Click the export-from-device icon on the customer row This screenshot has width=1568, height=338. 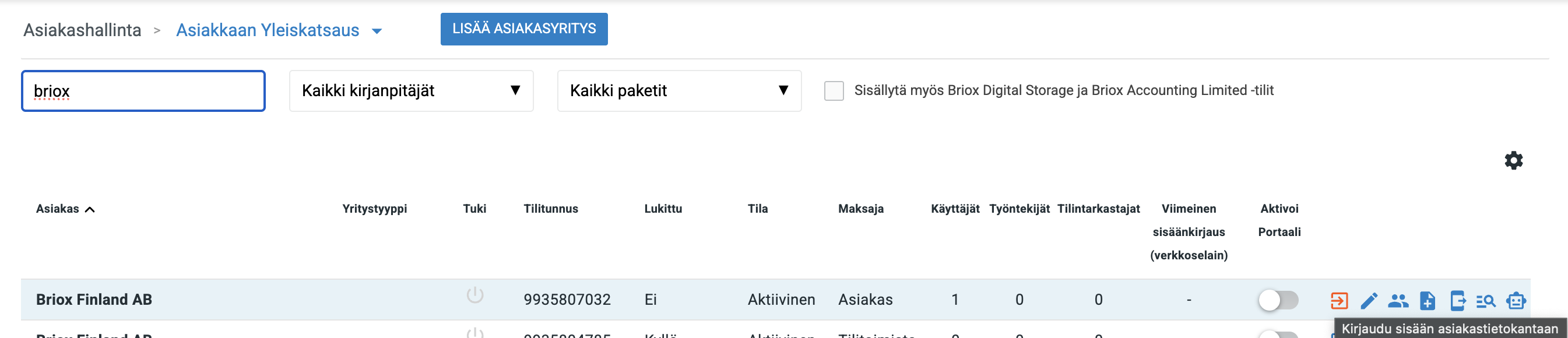point(1457,300)
